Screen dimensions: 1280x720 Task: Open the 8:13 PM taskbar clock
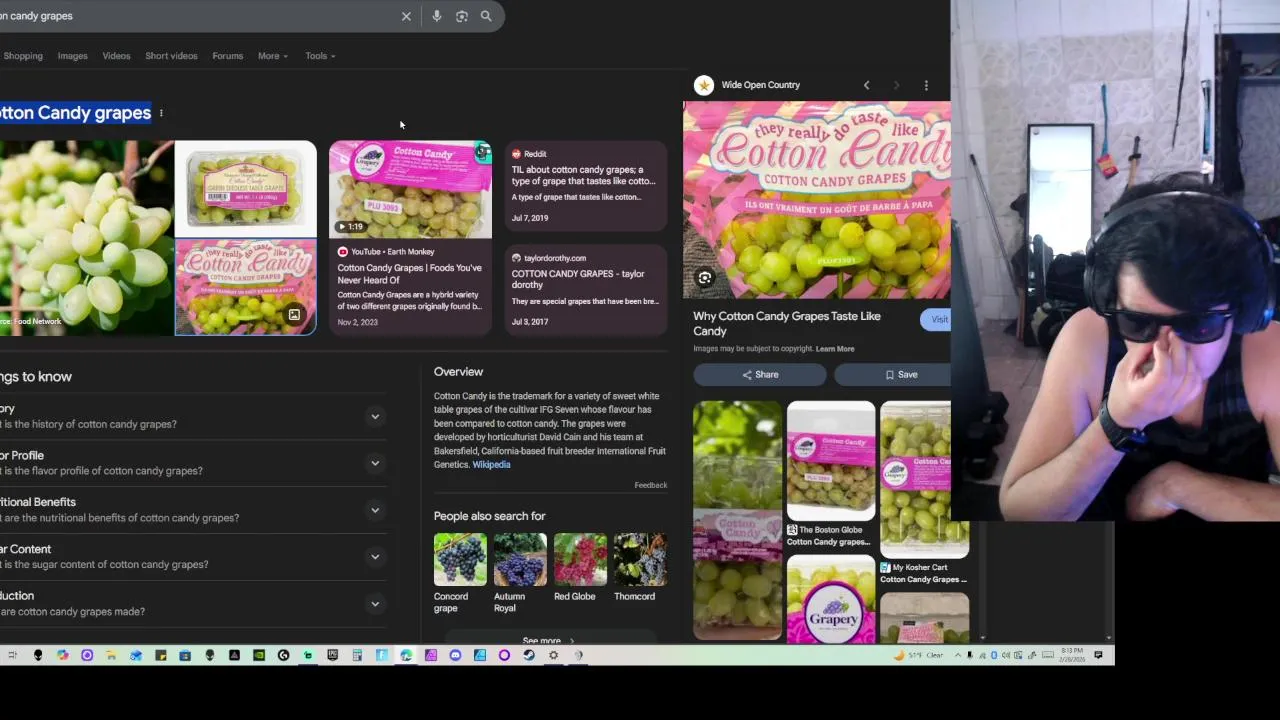pos(1072,655)
